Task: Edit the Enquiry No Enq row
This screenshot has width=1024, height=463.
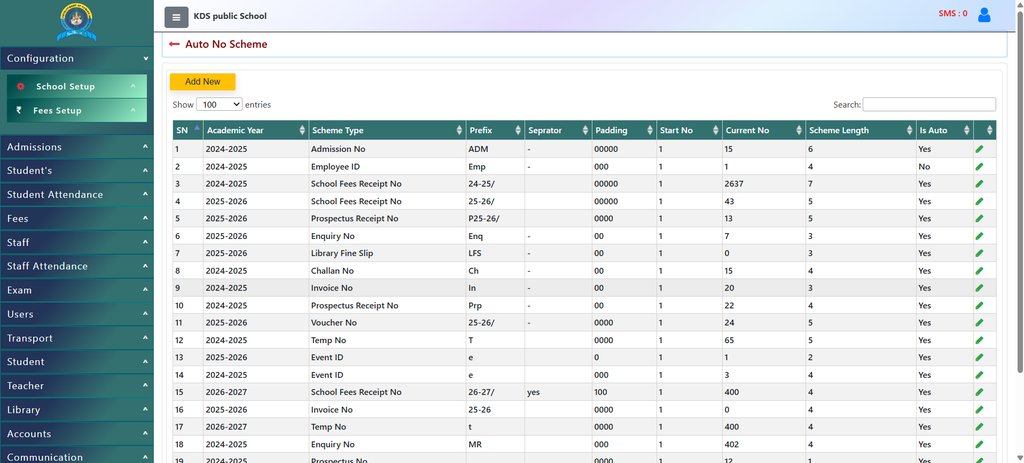Action: pos(979,236)
